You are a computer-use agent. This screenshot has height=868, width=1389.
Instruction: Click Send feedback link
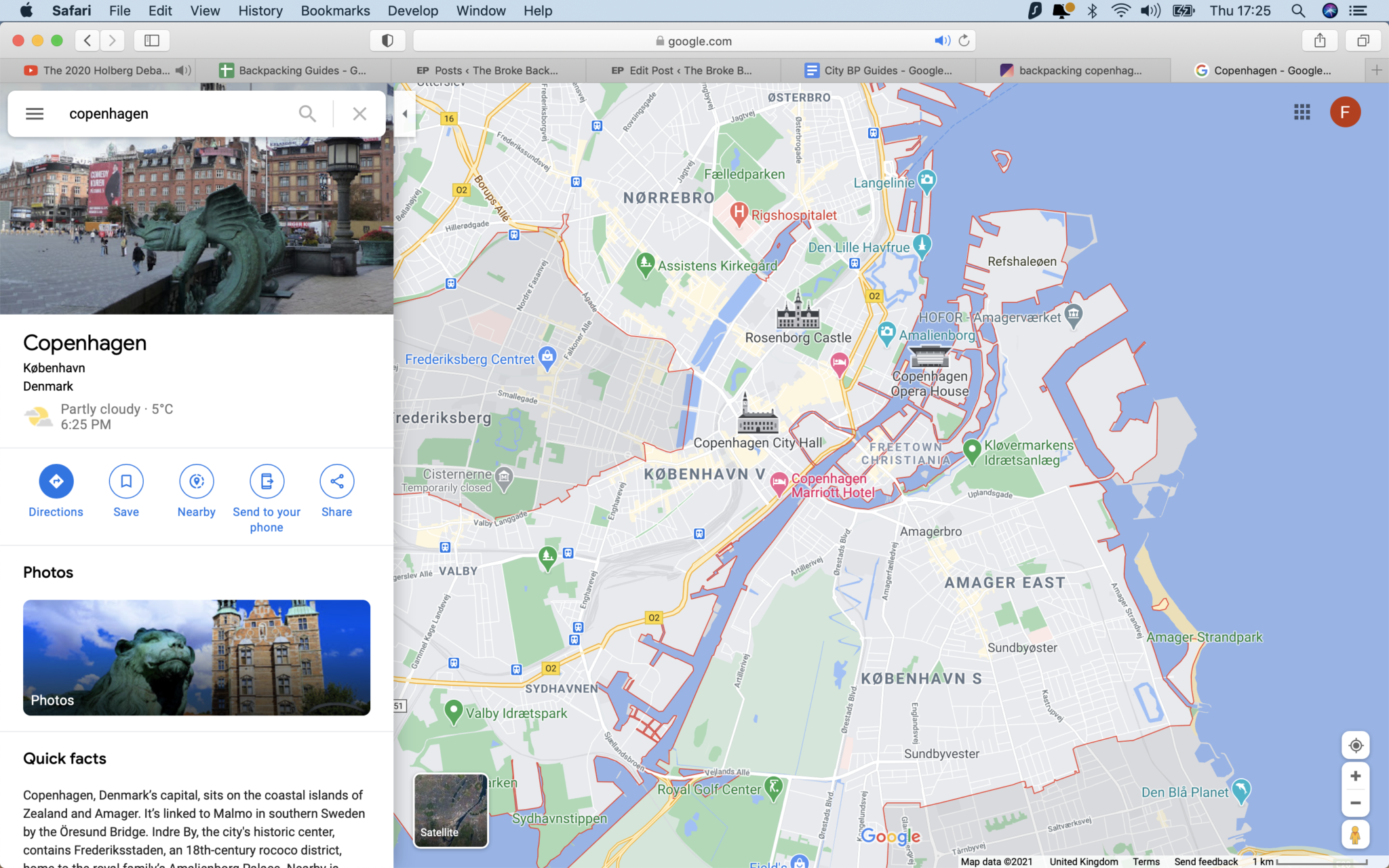click(1206, 861)
